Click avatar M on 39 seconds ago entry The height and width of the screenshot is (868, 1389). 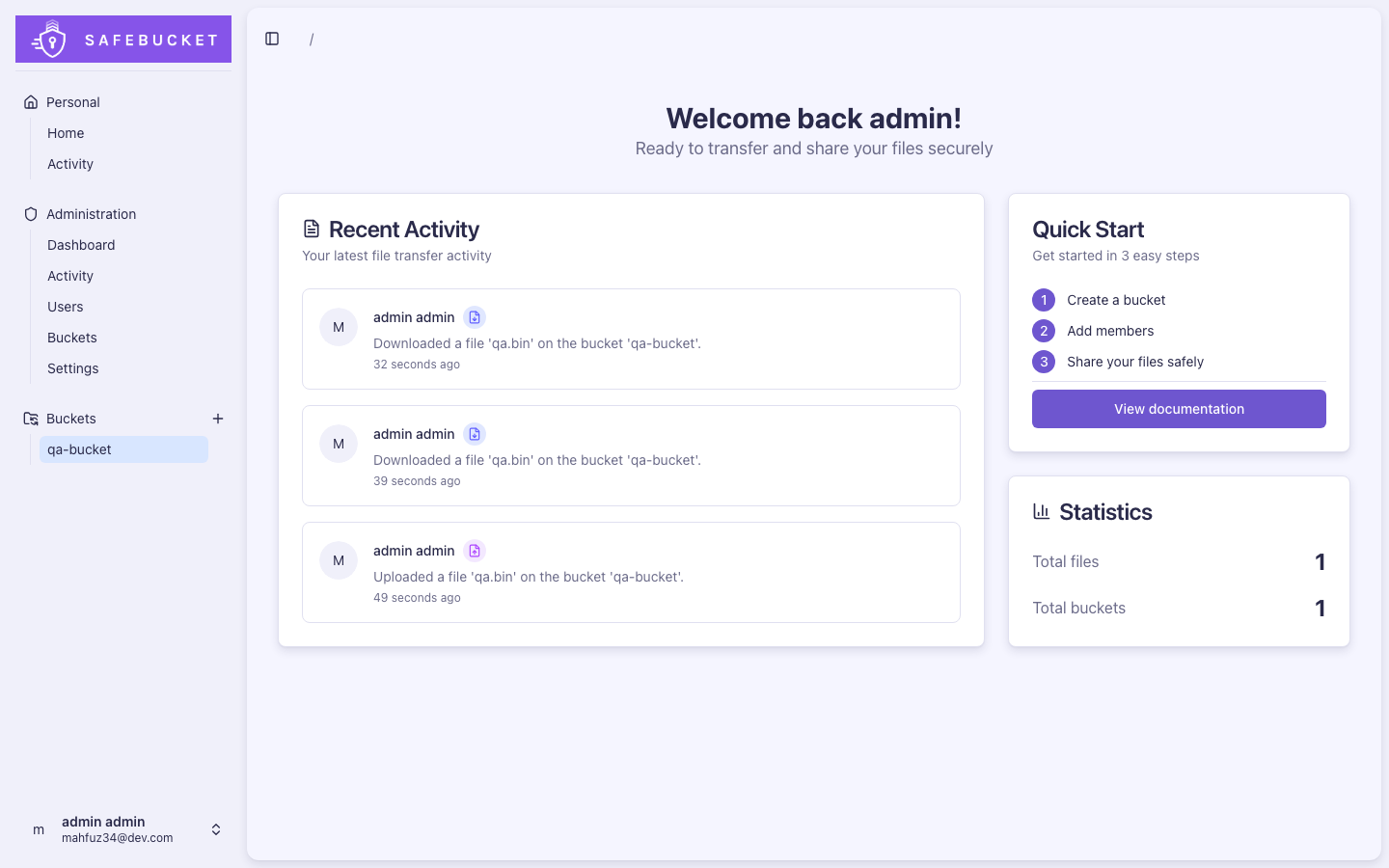[339, 444]
